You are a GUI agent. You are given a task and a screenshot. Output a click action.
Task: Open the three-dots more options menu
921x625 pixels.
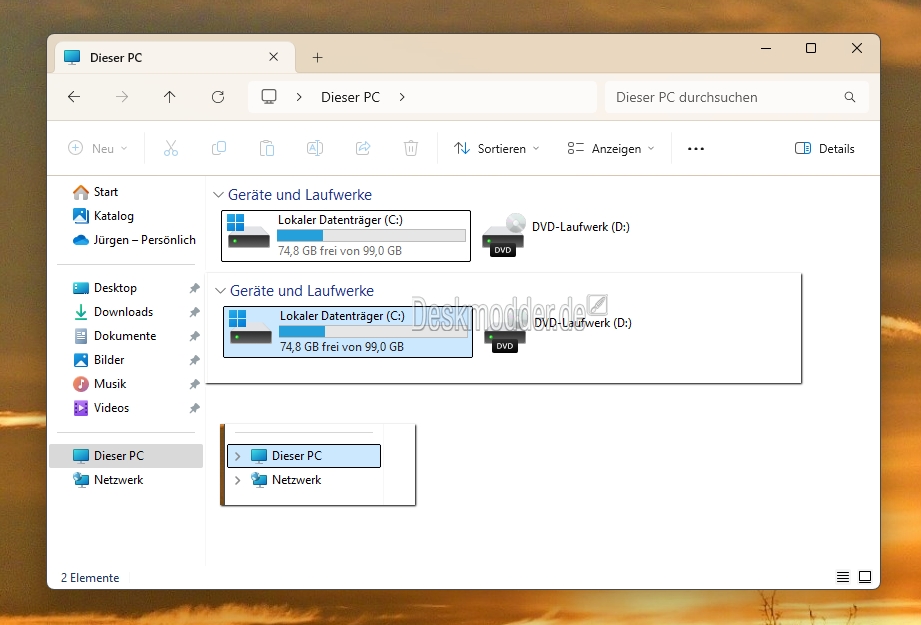pos(696,149)
